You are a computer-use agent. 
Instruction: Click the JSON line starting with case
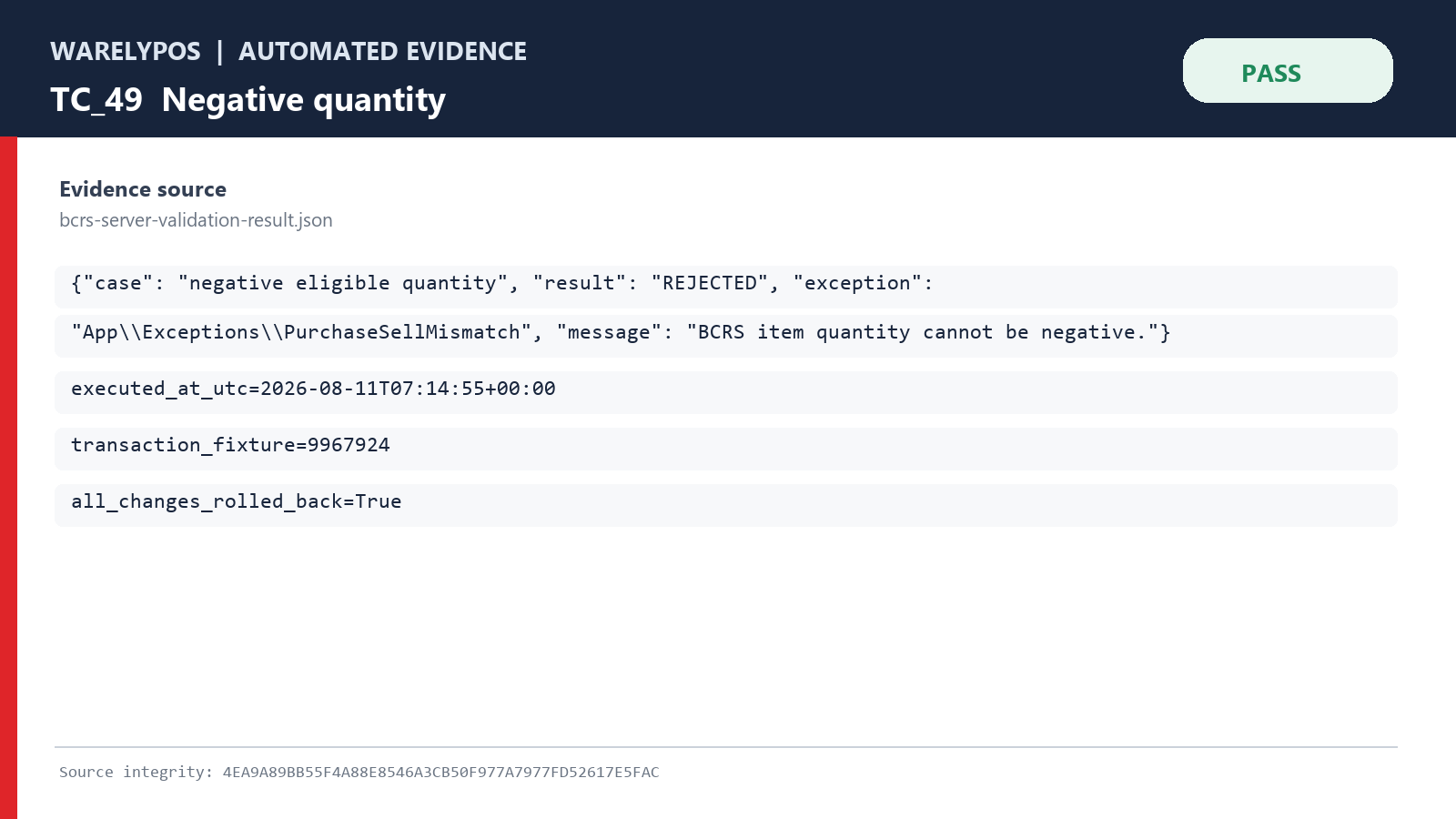point(726,287)
